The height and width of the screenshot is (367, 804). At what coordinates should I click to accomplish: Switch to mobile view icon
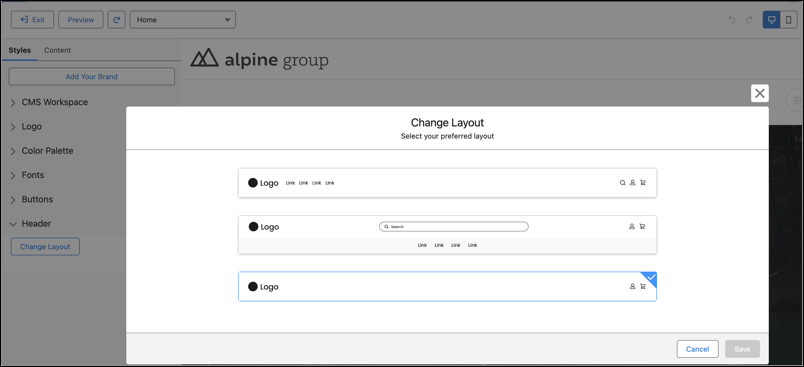coord(789,20)
